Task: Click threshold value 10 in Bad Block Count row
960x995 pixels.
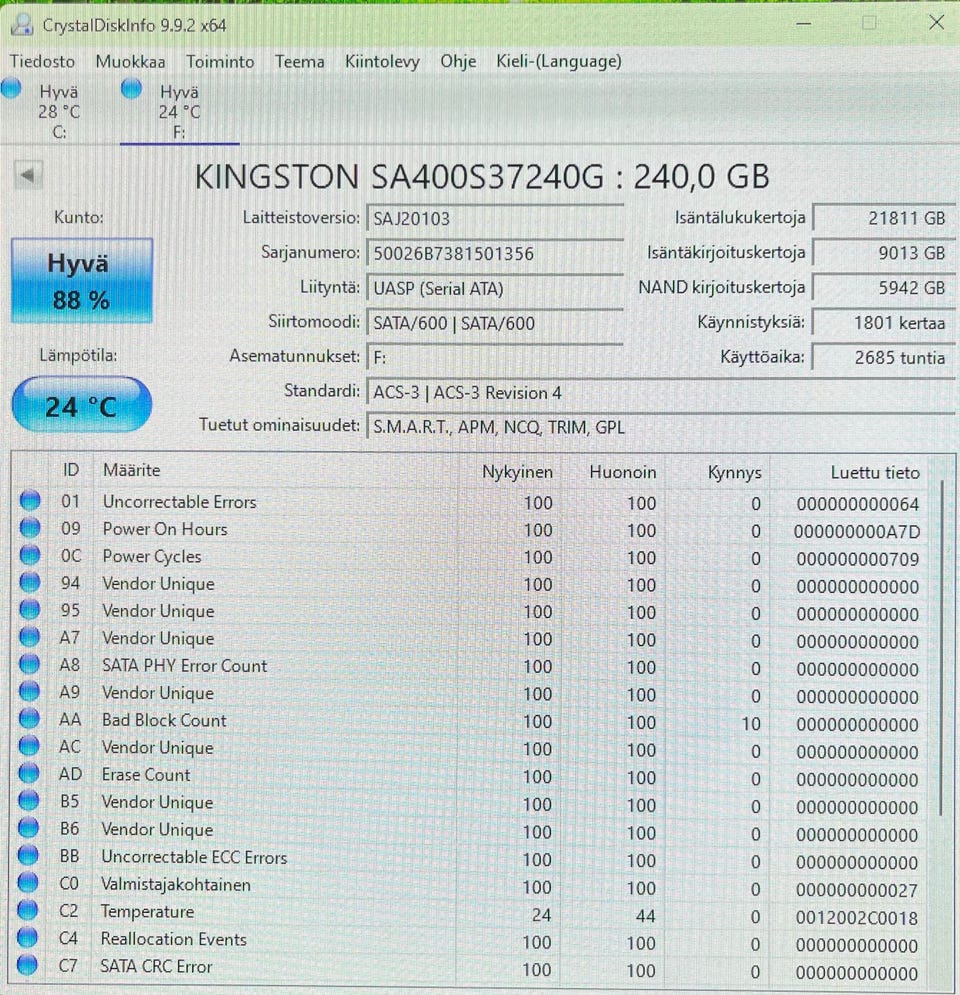Action: point(751,724)
